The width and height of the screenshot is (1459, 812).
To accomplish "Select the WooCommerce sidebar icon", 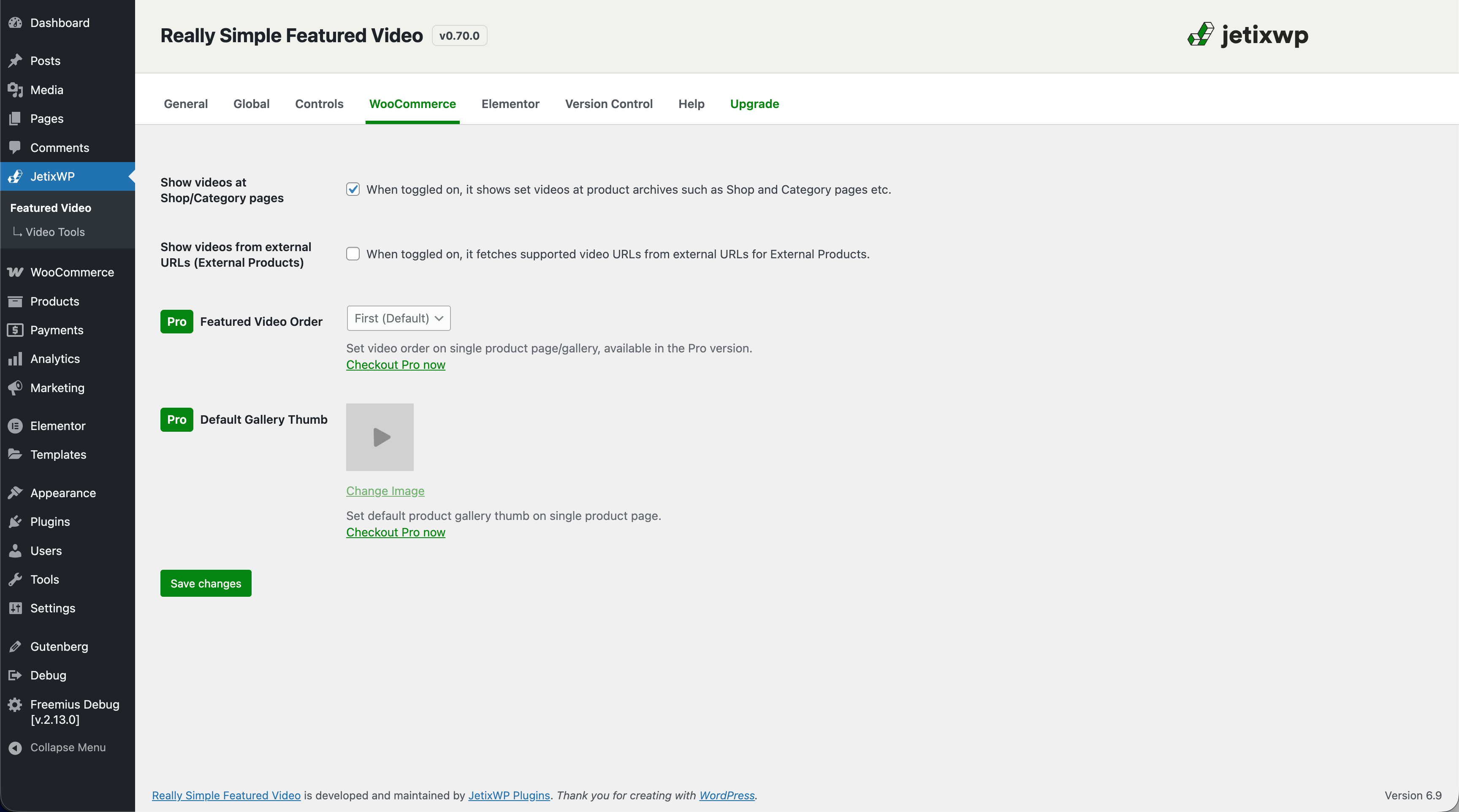I will pos(15,272).
